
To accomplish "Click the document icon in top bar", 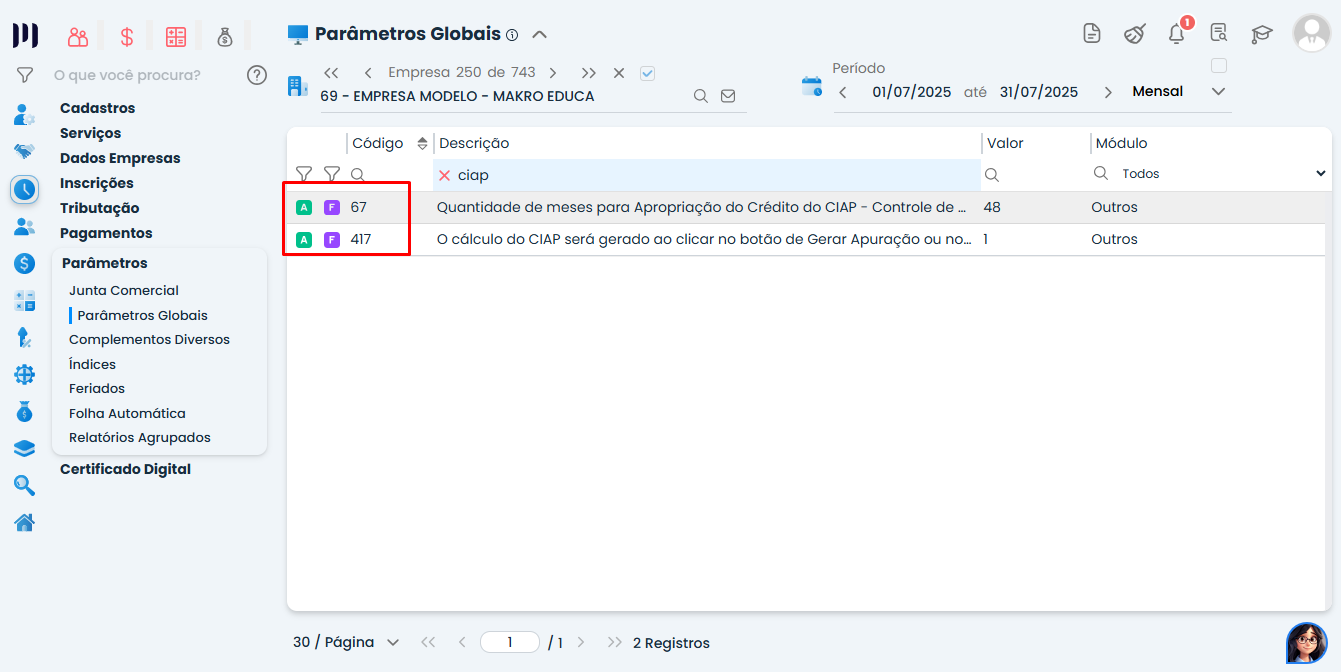I will tap(1092, 34).
